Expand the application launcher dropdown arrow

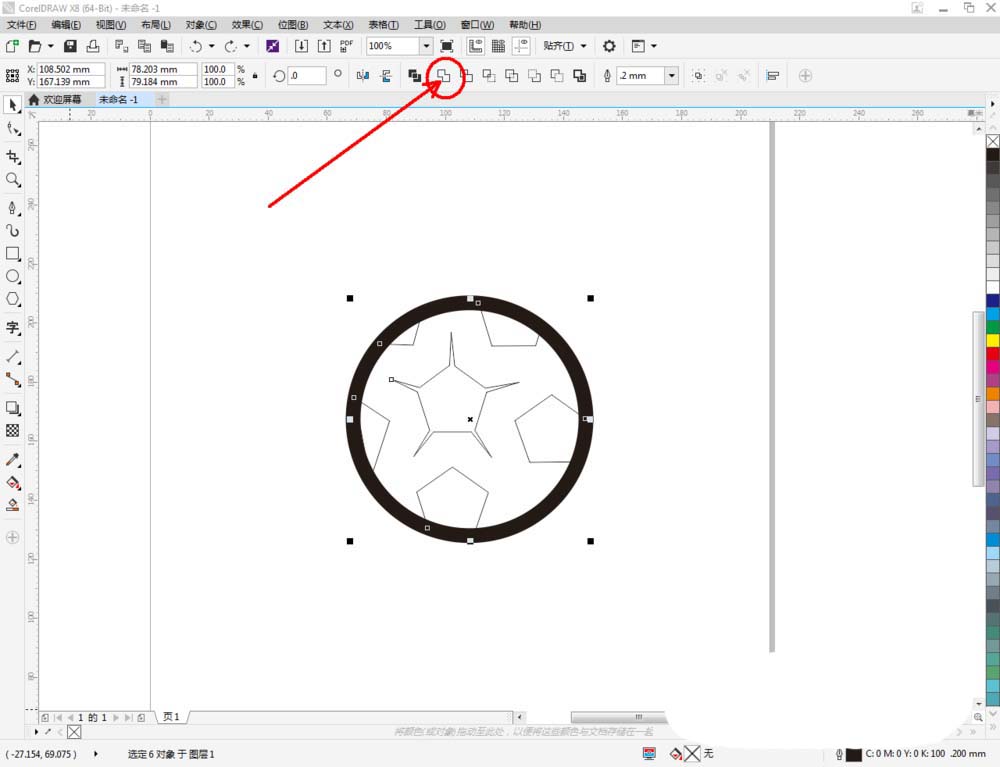654,46
